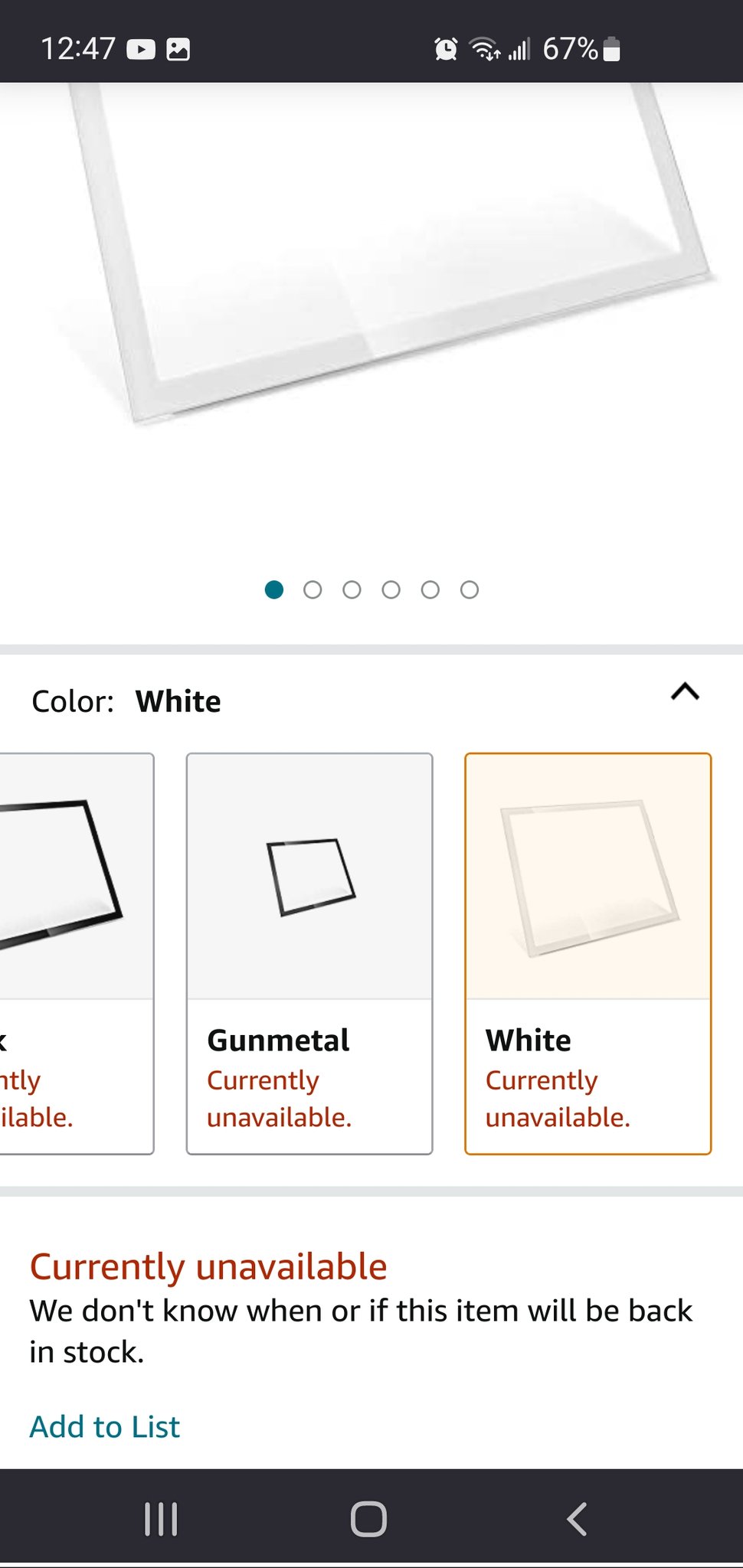This screenshot has height=1568, width=743.
Task: Tap the Add to List link
Action: [x=105, y=1426]
